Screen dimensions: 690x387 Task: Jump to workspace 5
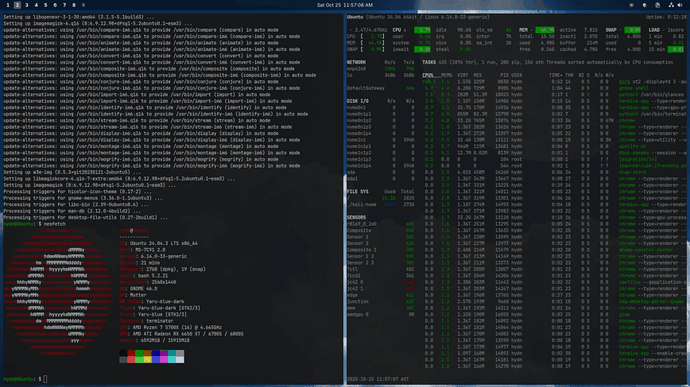pos(45,5)
